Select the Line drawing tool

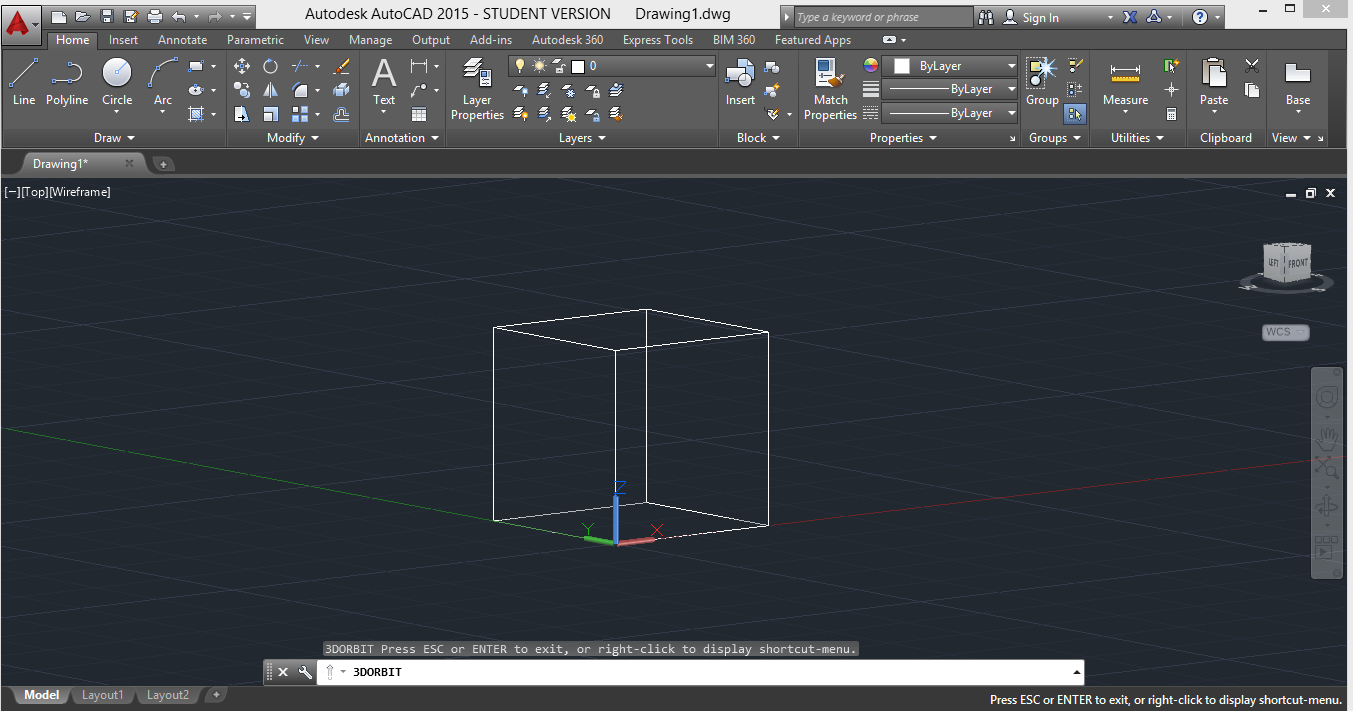pyautogui.click(x=24, y=82)
